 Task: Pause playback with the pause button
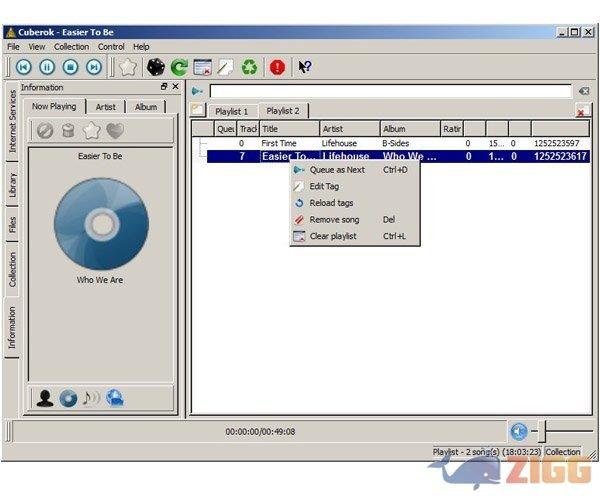tap(46, 67)
